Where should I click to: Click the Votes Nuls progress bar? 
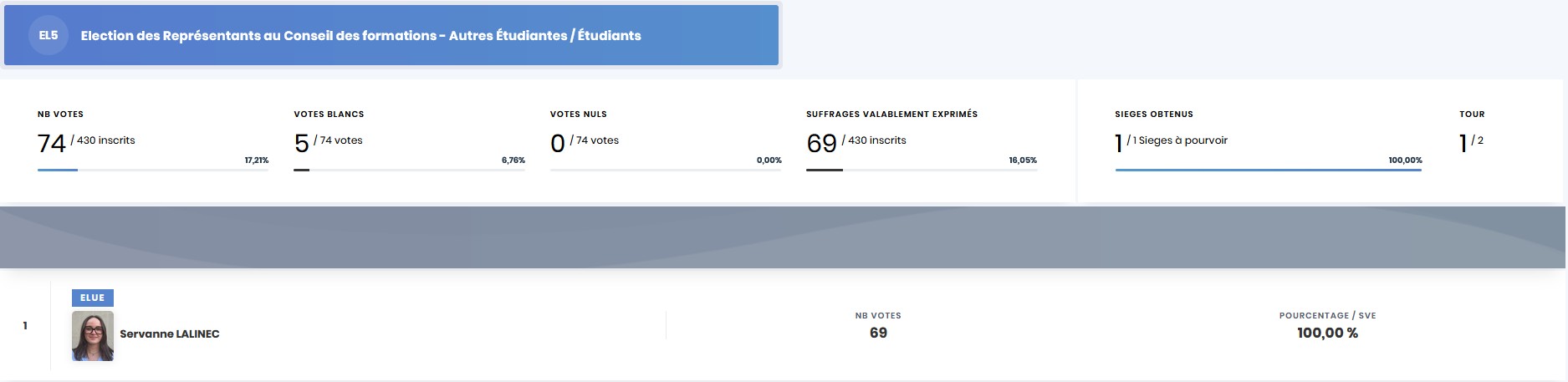pos(666,170)
